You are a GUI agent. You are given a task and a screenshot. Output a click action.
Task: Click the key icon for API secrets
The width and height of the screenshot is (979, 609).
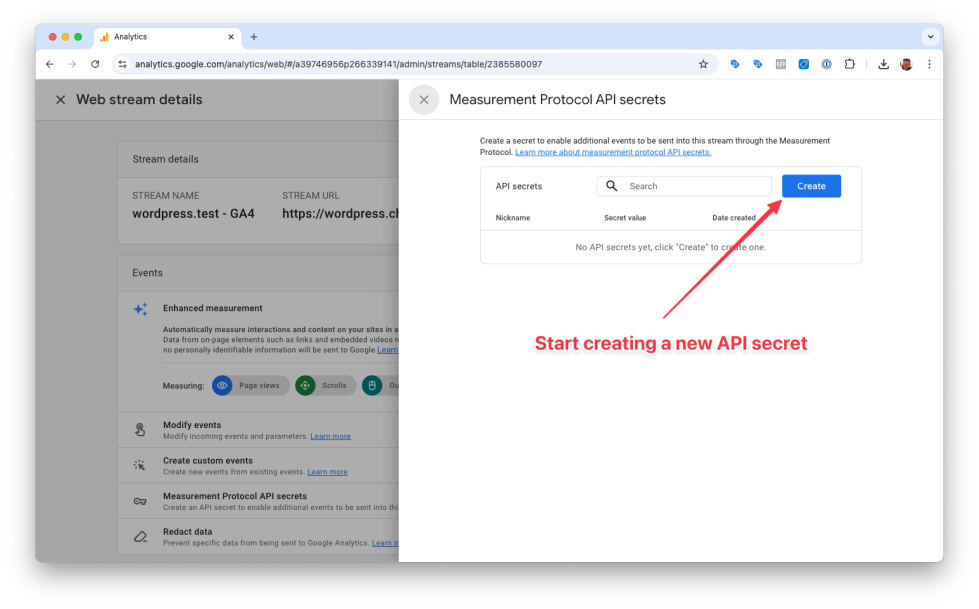point(140,502)
